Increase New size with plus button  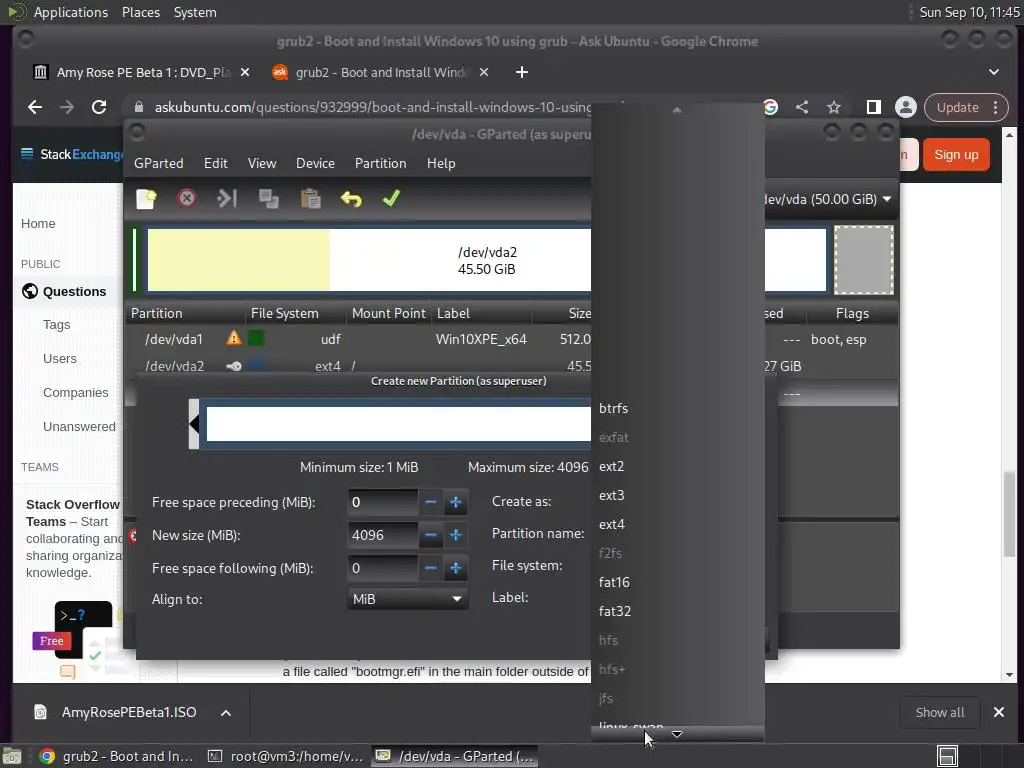tap(456, 536)
